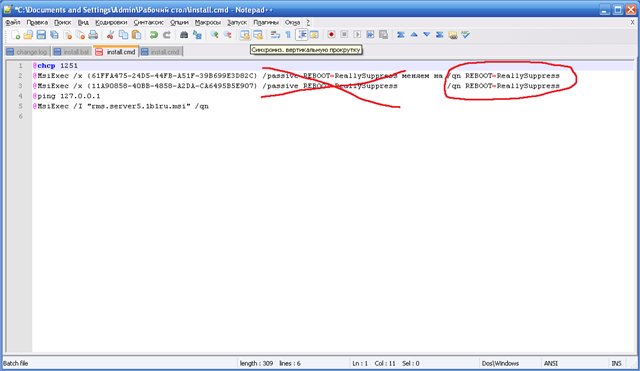
Task: Open the Опции menu
Action: [179, 22]
